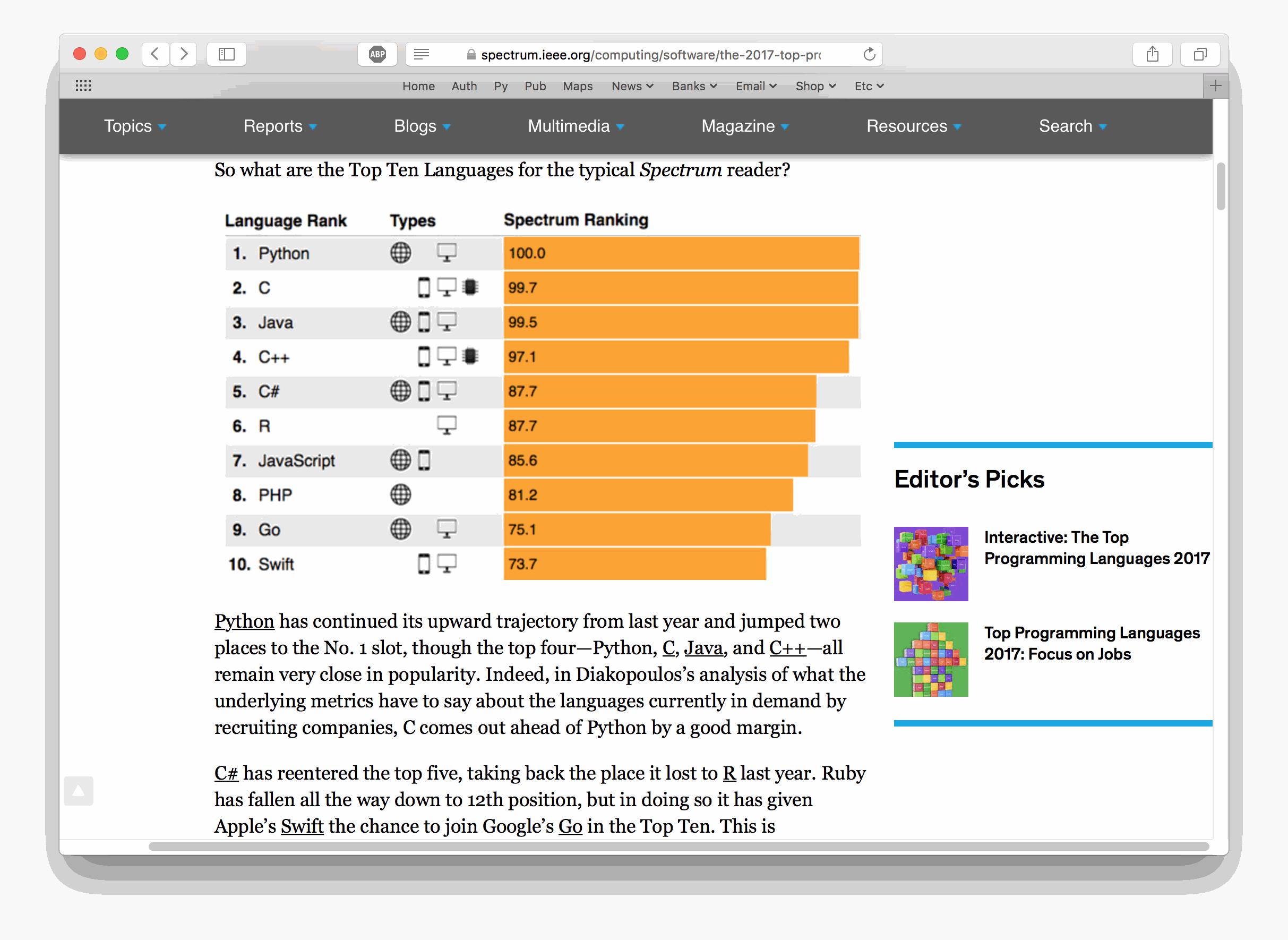Image resolution: width=1288 pixels, height=940 pixels.
Task: Open the Auth bookmark
Action: tap(464, 86)
